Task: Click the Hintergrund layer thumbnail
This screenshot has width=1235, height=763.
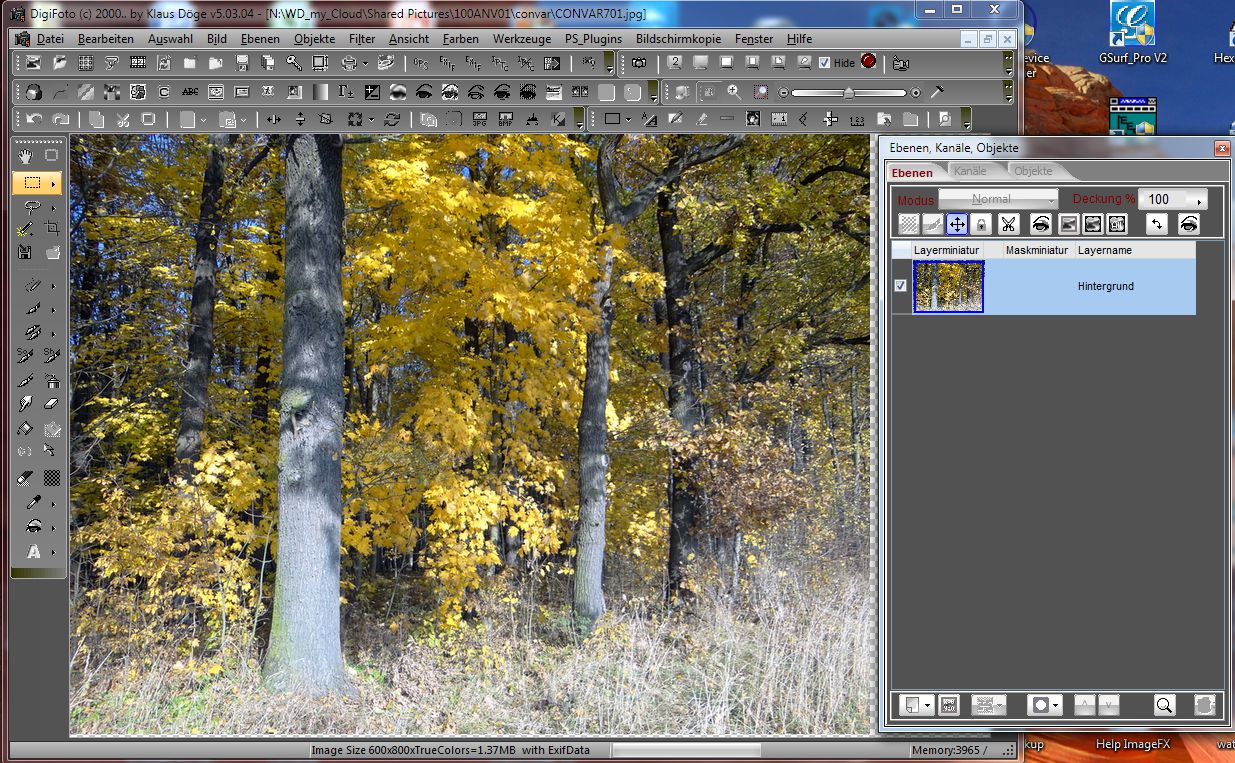Action: (948, 285)
